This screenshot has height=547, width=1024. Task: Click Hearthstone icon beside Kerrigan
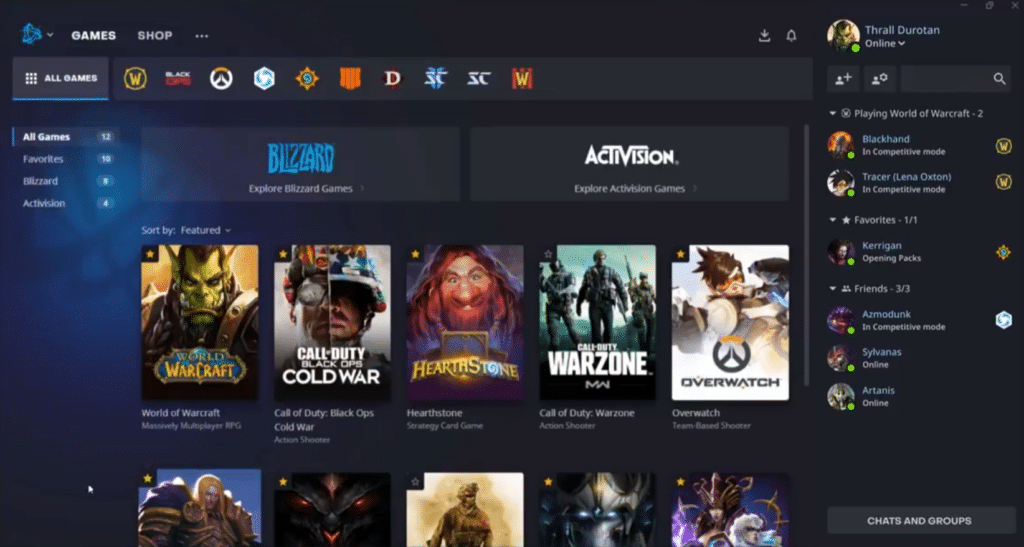point(1003,252)
